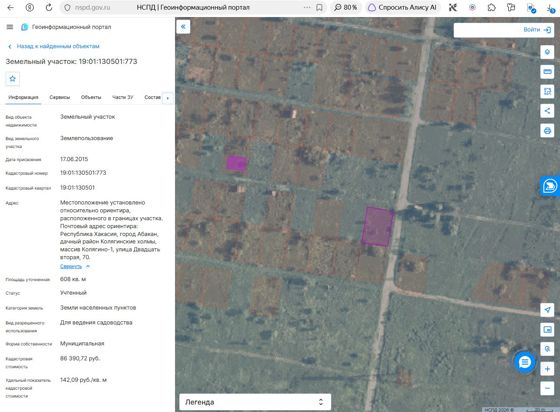Activate the search-in-area selection tool
The image size is (560, 412).
coord(547,91)
